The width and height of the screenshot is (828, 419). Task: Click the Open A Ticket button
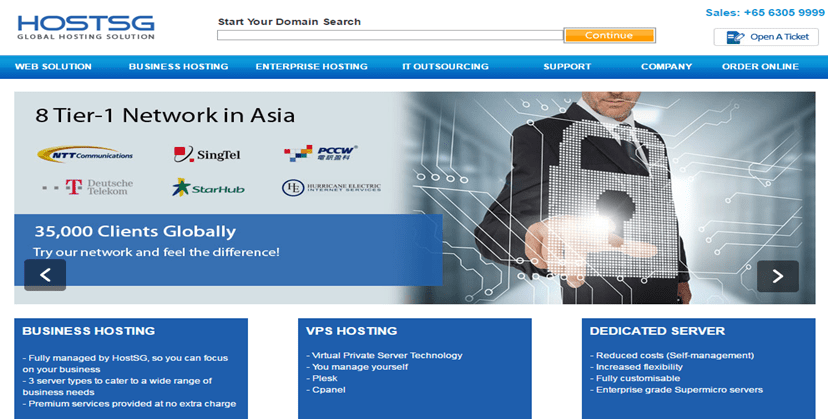pos(766,37)
